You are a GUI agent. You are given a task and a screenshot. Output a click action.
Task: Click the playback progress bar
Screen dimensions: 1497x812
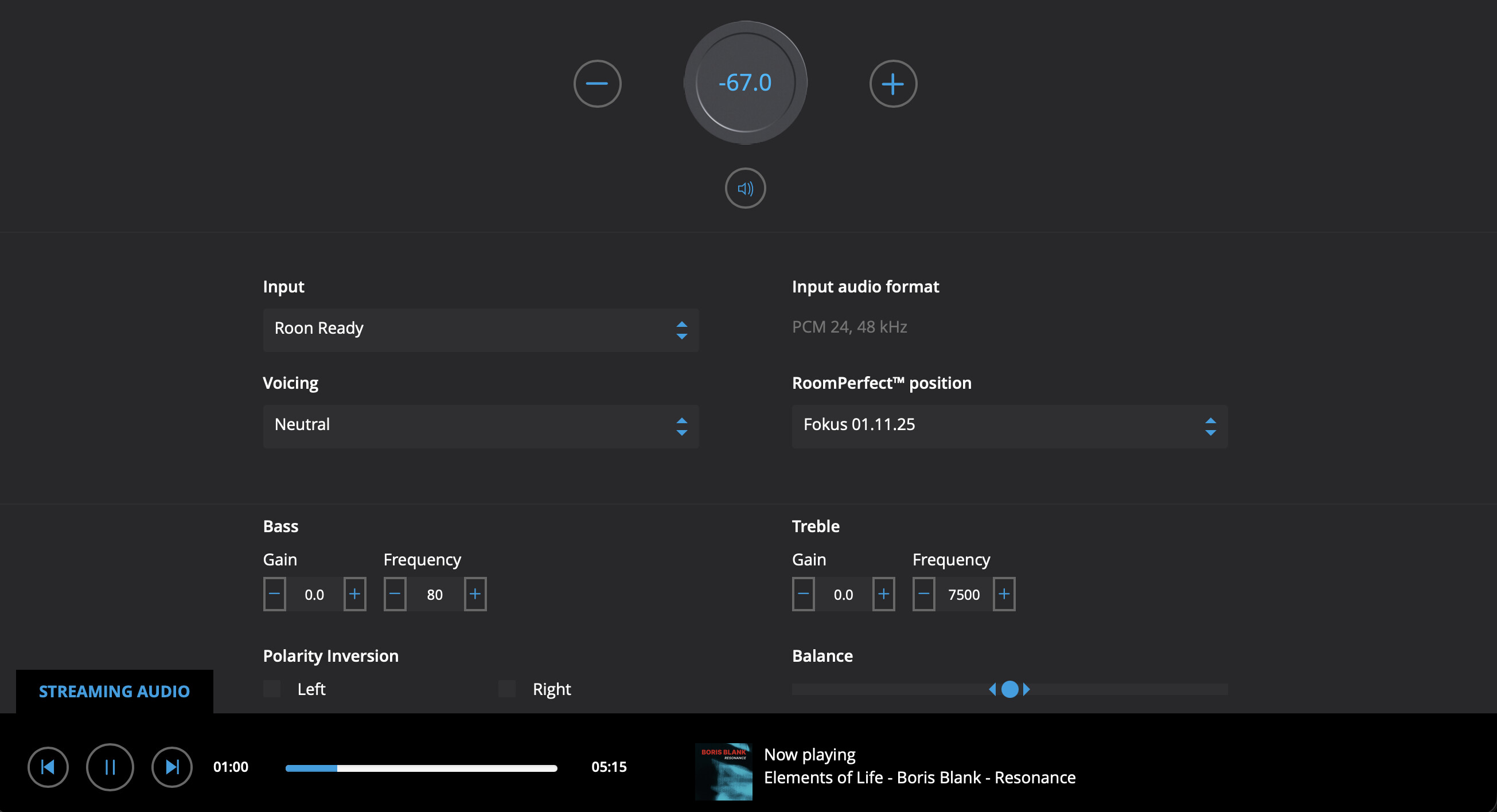pyautogui.click(x=421, y=768)
